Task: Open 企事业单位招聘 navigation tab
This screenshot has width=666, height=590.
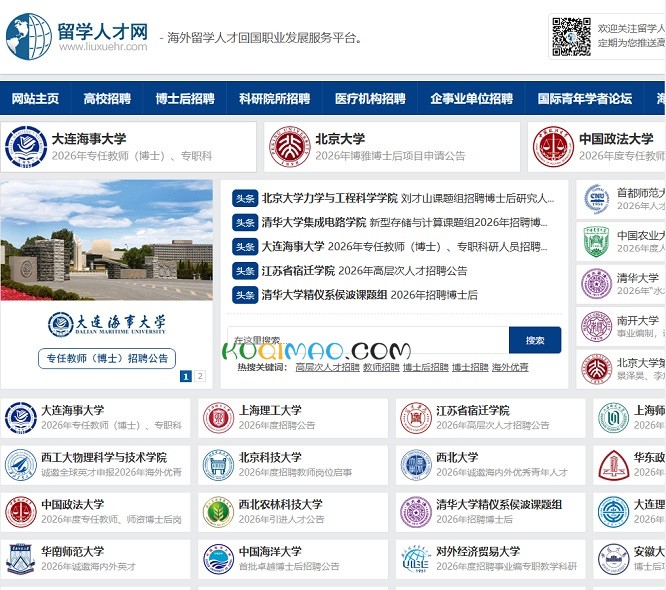Action: pos(471,99)
